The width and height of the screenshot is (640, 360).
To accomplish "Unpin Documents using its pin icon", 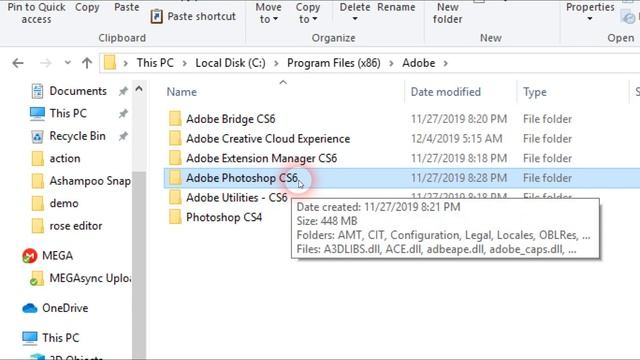I will (123, 91).
